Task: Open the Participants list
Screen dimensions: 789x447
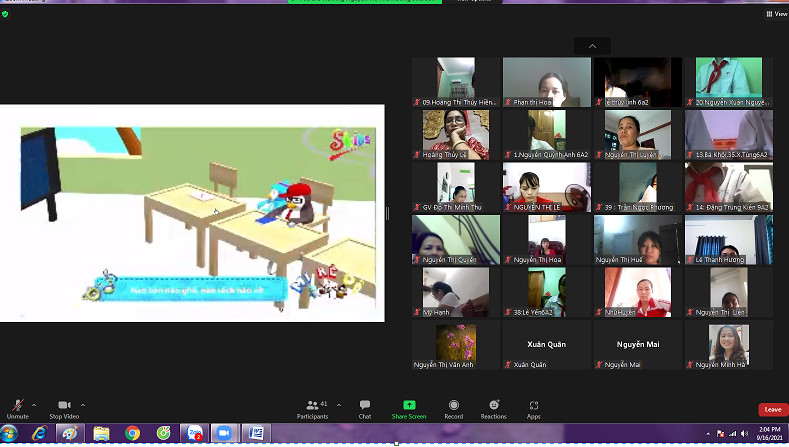Action: tap(313, 408)
